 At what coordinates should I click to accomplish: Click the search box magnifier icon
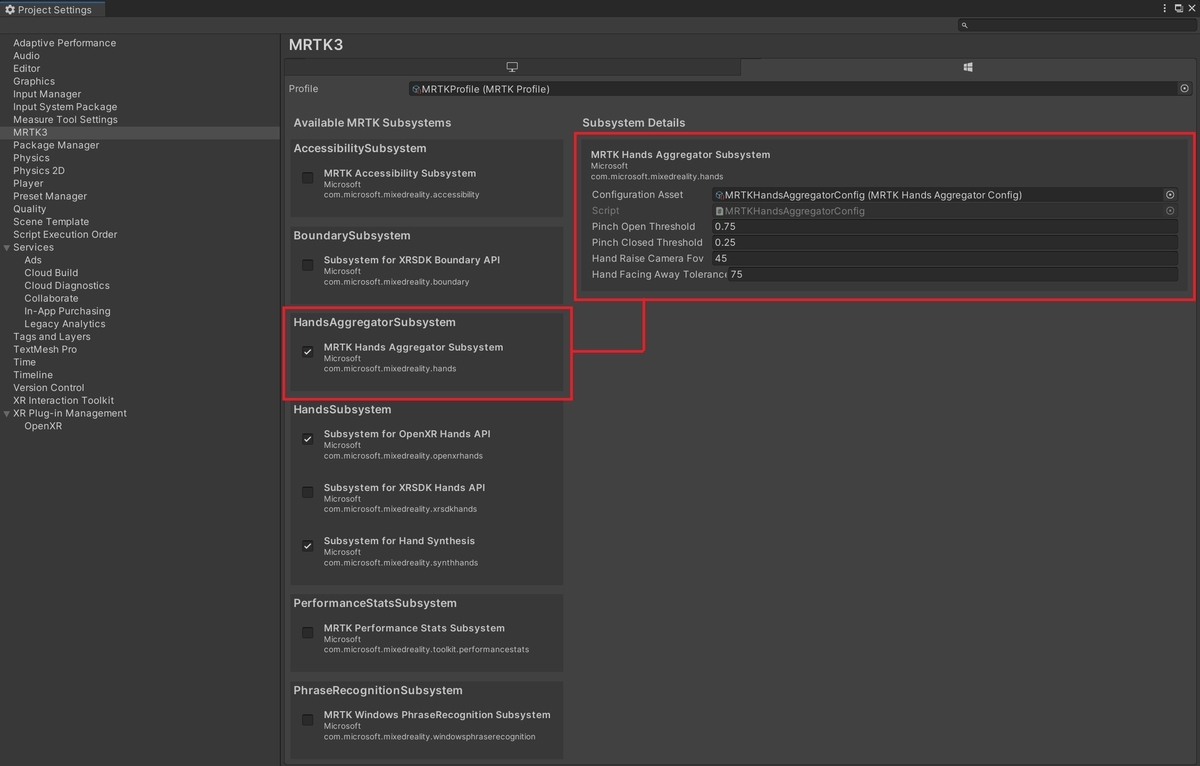[x=964, y=25]
